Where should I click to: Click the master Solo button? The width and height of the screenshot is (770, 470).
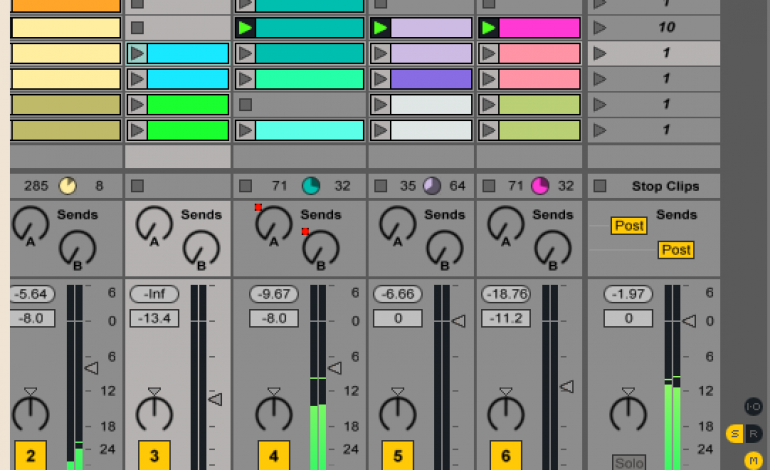point(629,462)
